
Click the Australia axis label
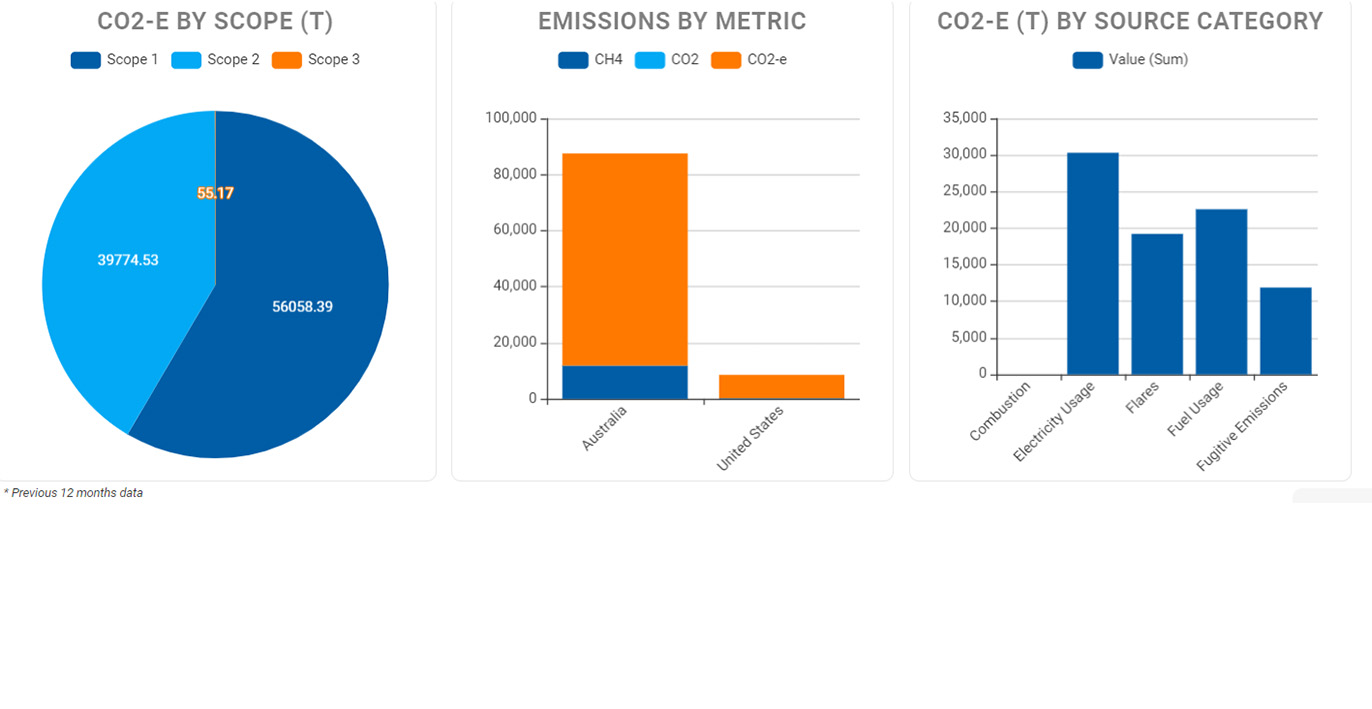point(603,427)
